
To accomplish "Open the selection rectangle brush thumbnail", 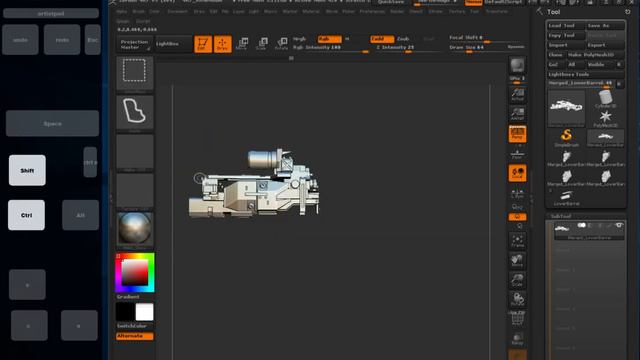I will [x=135, y=73].
